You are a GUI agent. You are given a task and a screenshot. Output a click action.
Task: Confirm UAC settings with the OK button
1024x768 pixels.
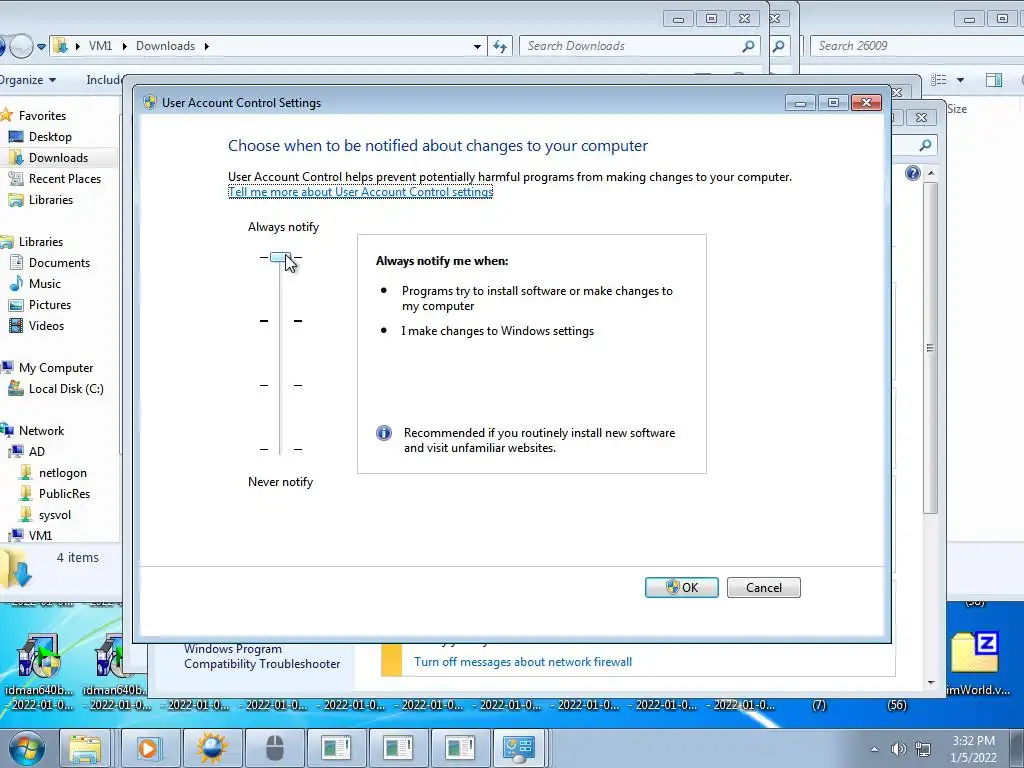682,587
